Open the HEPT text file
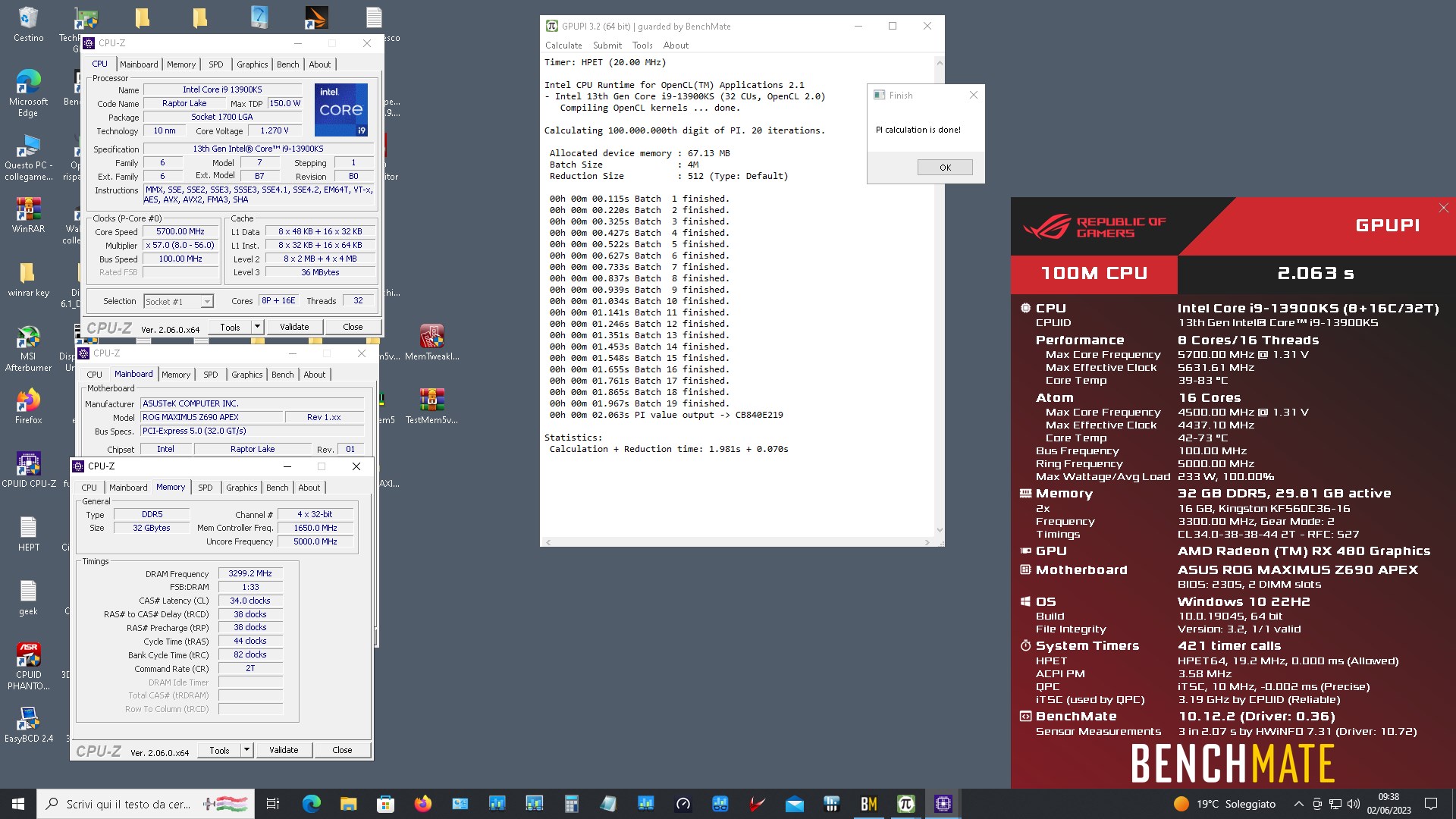This screenshot has height=819, width=1456. [x=28, y=533]
